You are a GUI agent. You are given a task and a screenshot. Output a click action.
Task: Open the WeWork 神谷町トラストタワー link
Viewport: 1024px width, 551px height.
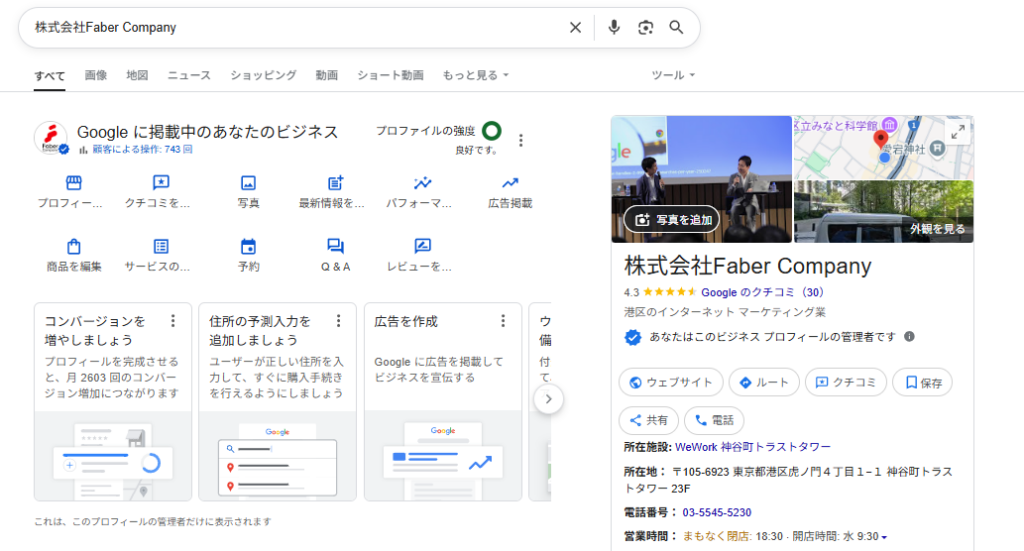pyautogui.click(x=753, y=447)
